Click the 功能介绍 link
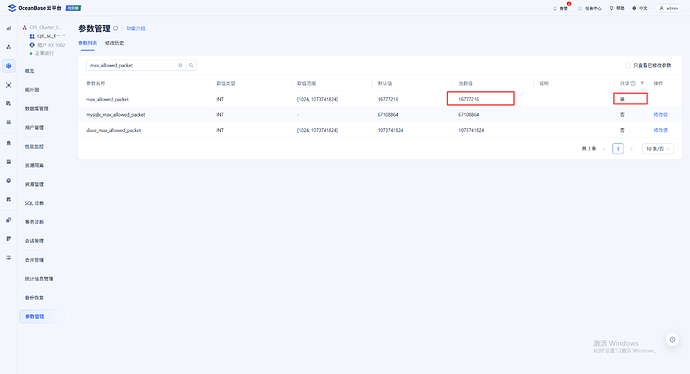Viewport: 690px width, 374px height. [x=136, y=28]
